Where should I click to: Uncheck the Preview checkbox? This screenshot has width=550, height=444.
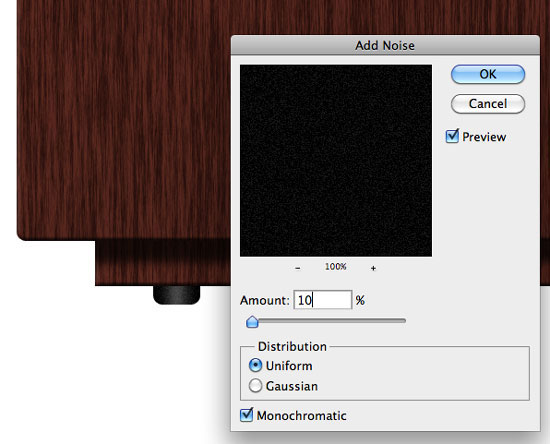(452, 136)
